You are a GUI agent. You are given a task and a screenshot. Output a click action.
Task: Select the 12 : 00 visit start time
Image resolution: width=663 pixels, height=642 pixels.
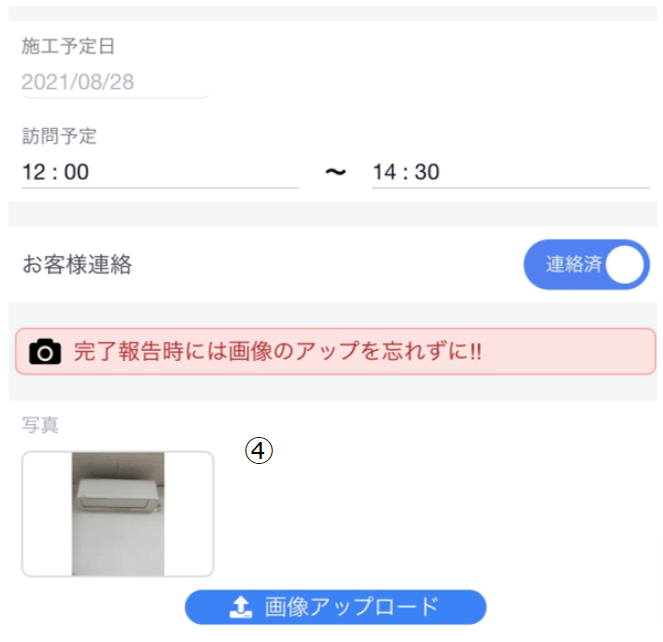pos(56,172)
